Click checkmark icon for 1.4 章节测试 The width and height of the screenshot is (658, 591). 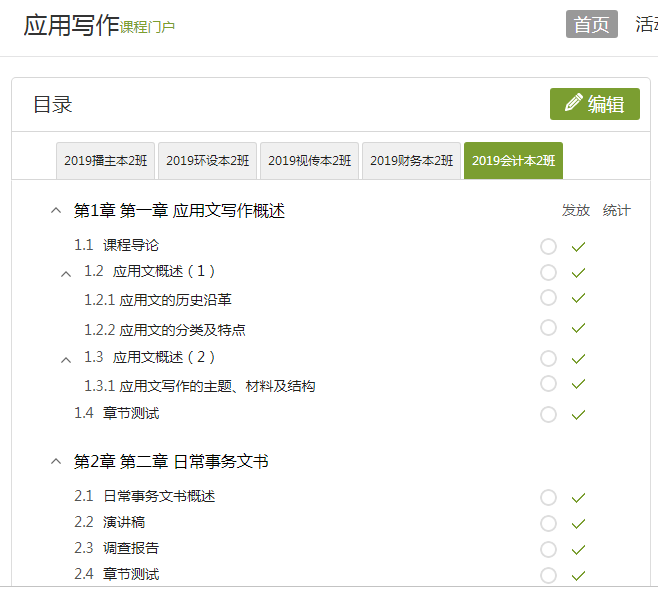pyautogui.click(x=578, y=415)
